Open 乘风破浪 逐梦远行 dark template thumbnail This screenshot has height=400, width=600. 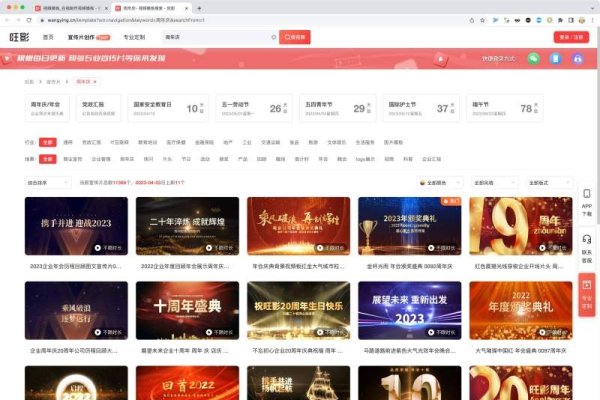[x=77, y=310]
